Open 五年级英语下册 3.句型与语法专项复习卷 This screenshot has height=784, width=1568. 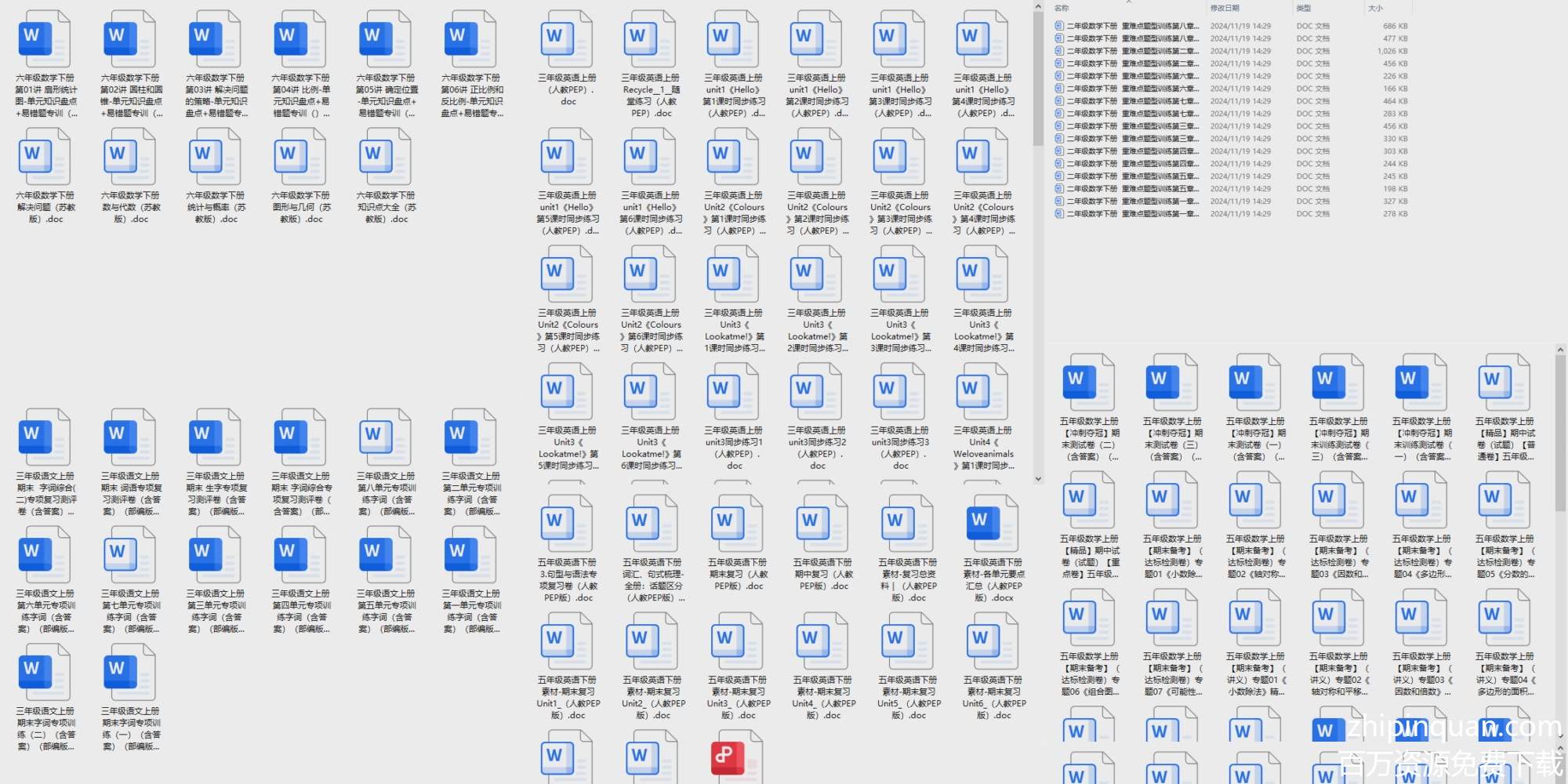click(568, 549)
